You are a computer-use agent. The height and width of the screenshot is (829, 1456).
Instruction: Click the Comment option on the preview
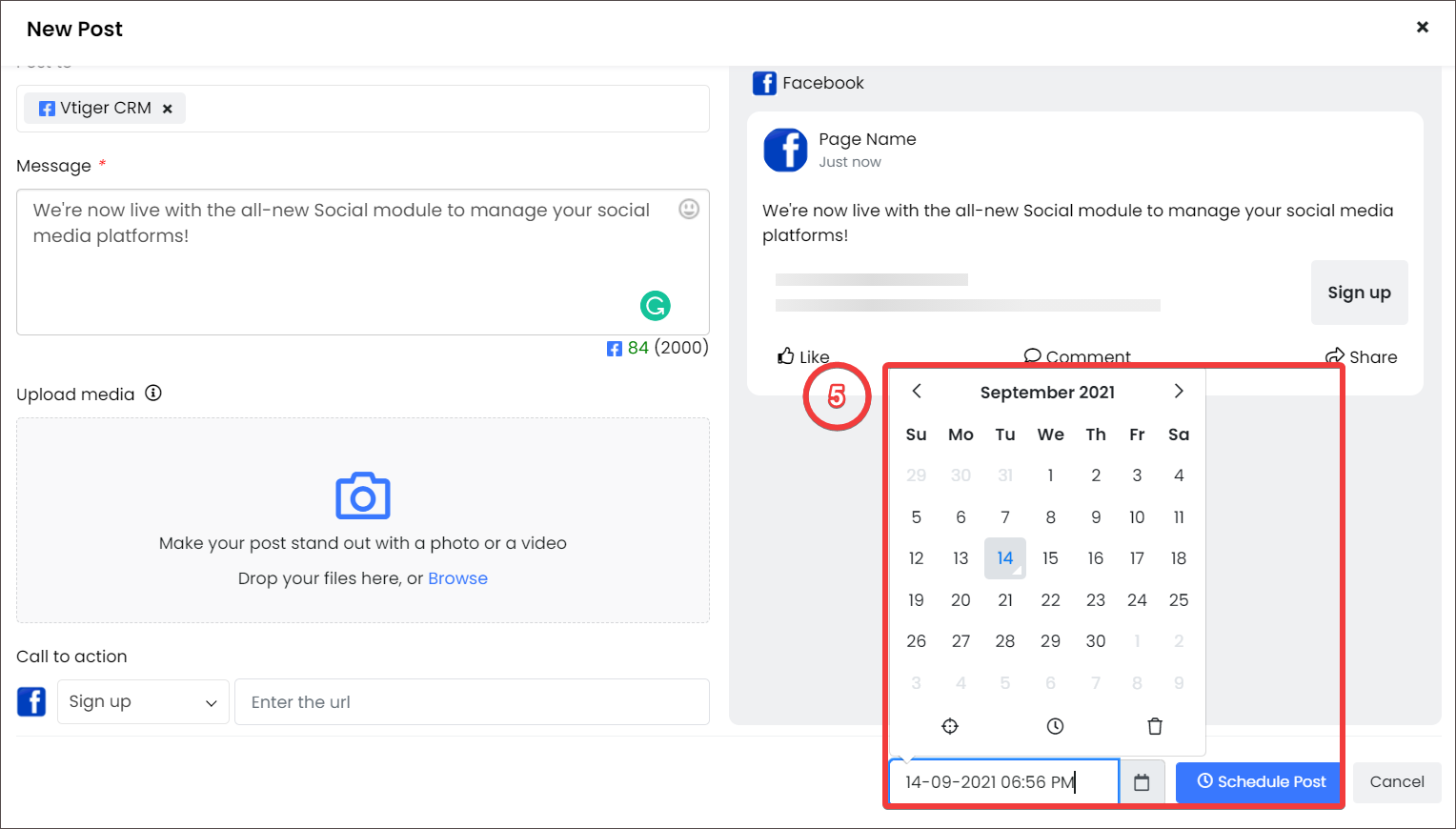(1077, 355)
